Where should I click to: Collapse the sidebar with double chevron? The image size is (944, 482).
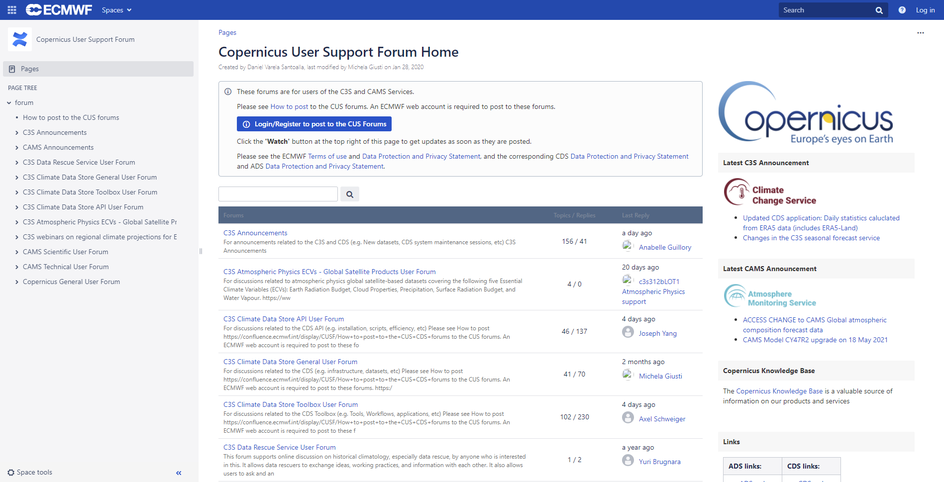pyautogui.click(x=179, y=473)
